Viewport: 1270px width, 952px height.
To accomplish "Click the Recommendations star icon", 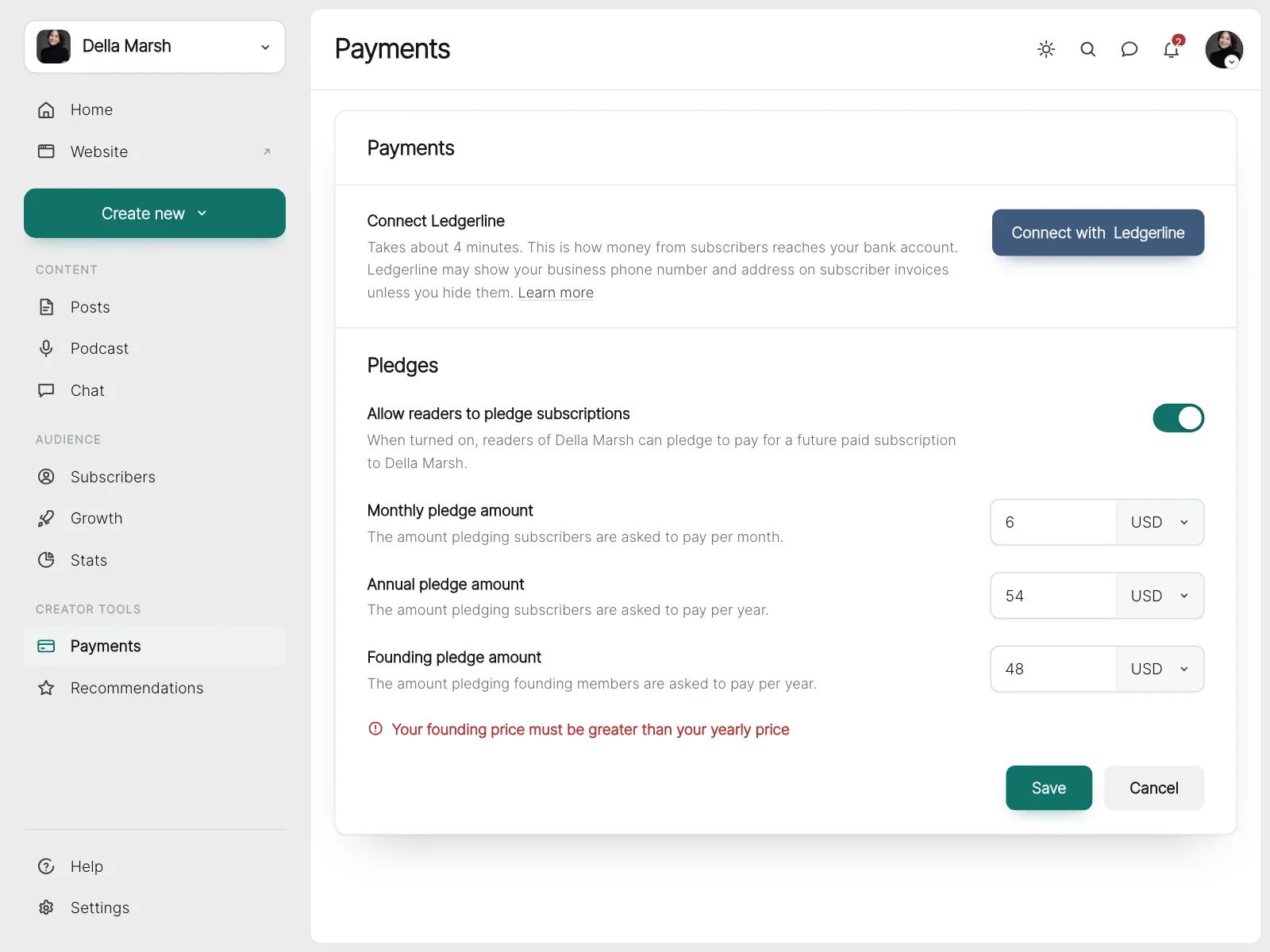I will click(x=46, y=688).
